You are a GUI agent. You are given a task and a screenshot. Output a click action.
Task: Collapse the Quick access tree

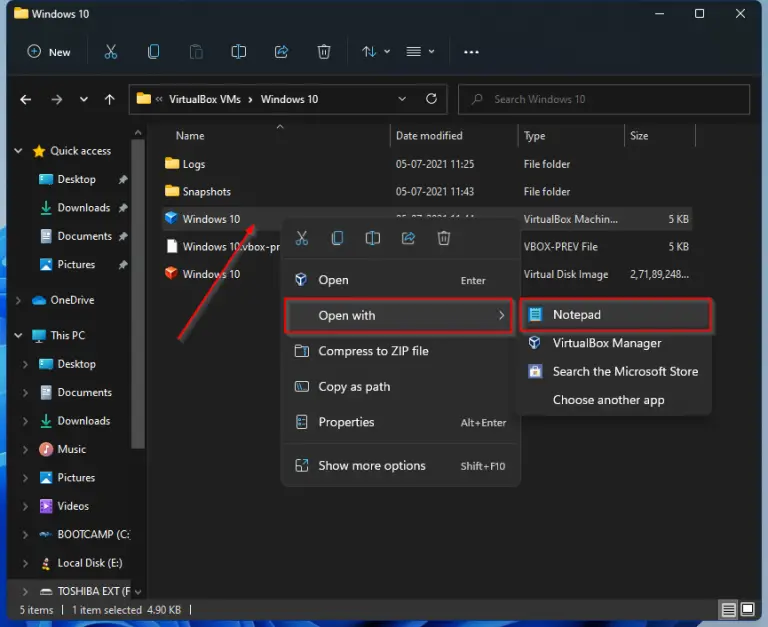pyautogui.click(x=19, y=151)
